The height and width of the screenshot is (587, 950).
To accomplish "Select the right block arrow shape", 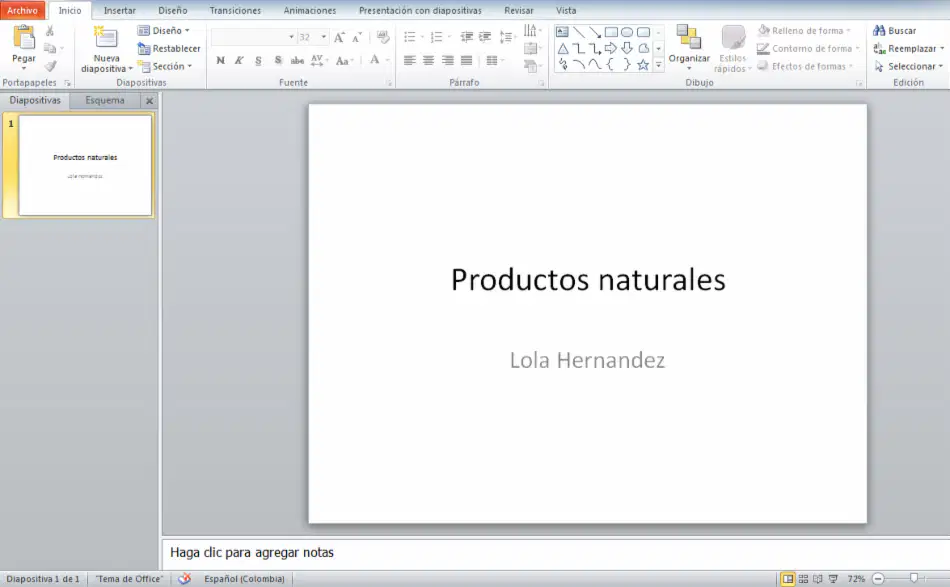I will tap(611, 48).
